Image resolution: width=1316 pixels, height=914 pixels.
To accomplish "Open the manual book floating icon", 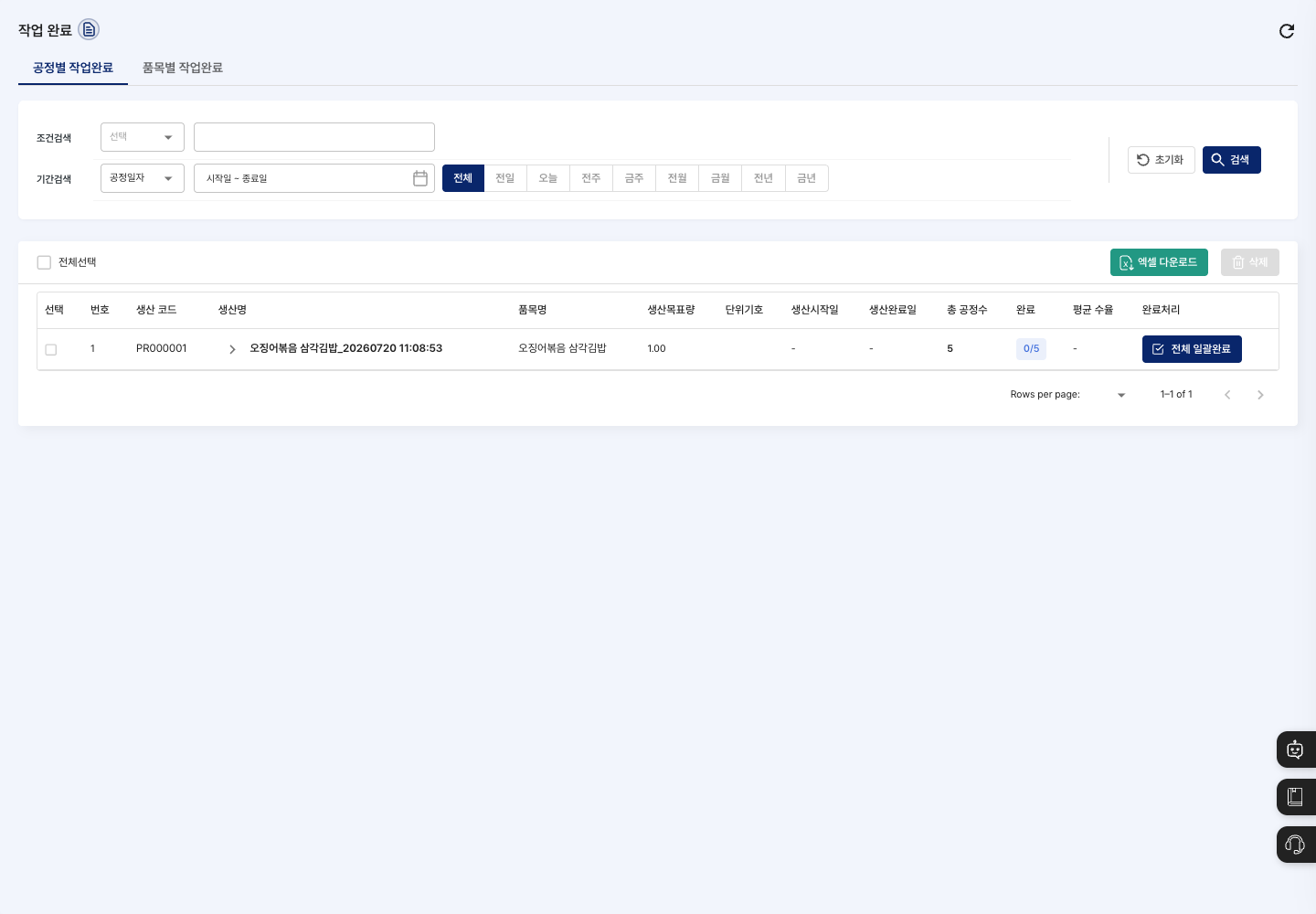I will (1295, 797).
